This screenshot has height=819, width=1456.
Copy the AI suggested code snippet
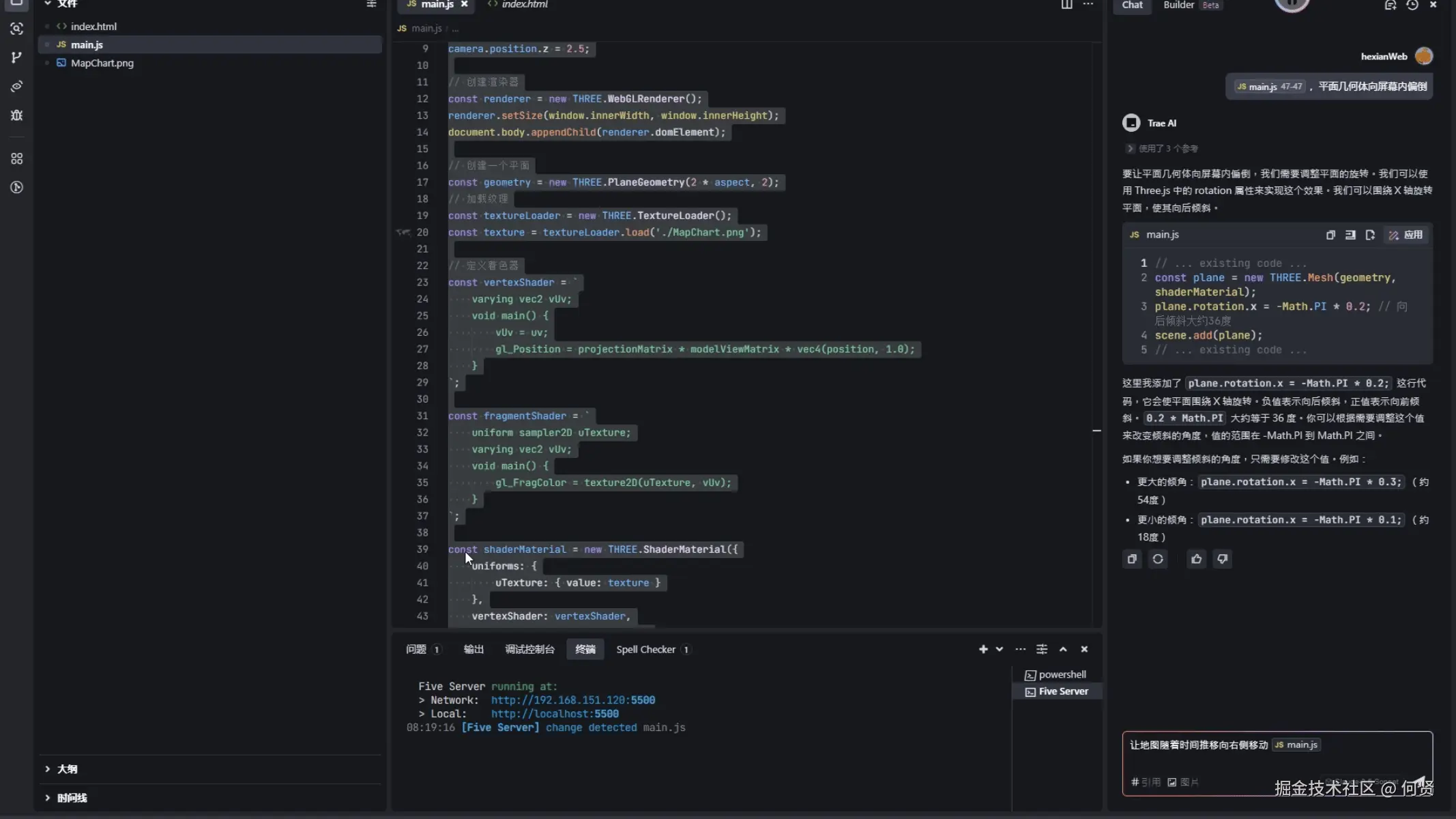click(1329, 235)
